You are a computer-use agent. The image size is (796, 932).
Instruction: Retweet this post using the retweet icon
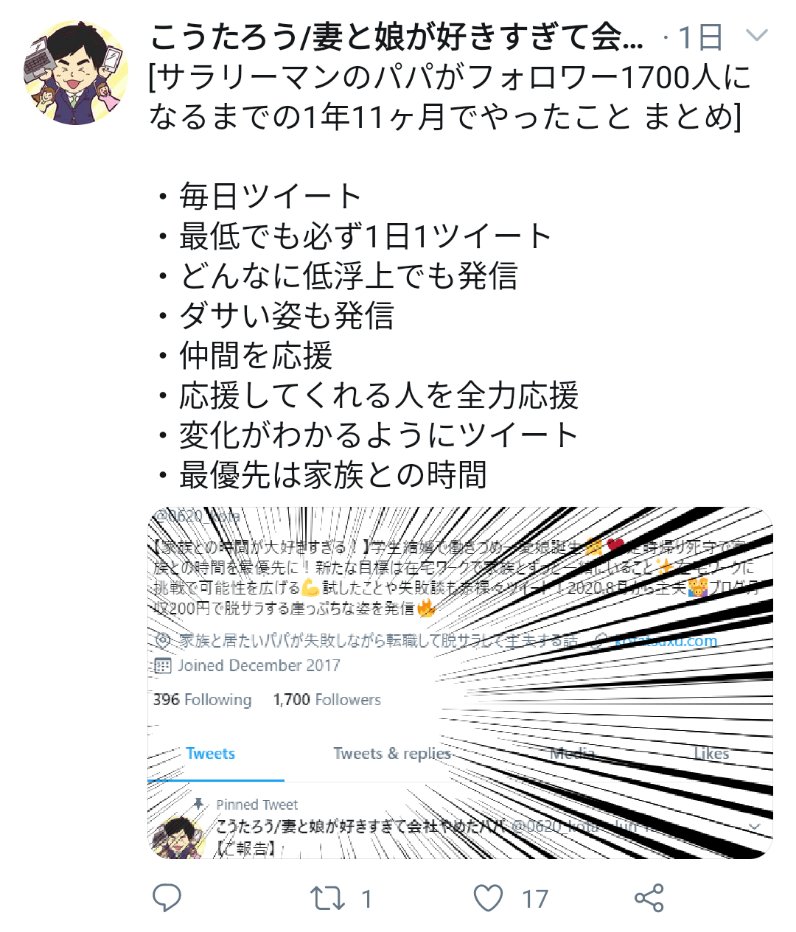[x=327, y=898]
